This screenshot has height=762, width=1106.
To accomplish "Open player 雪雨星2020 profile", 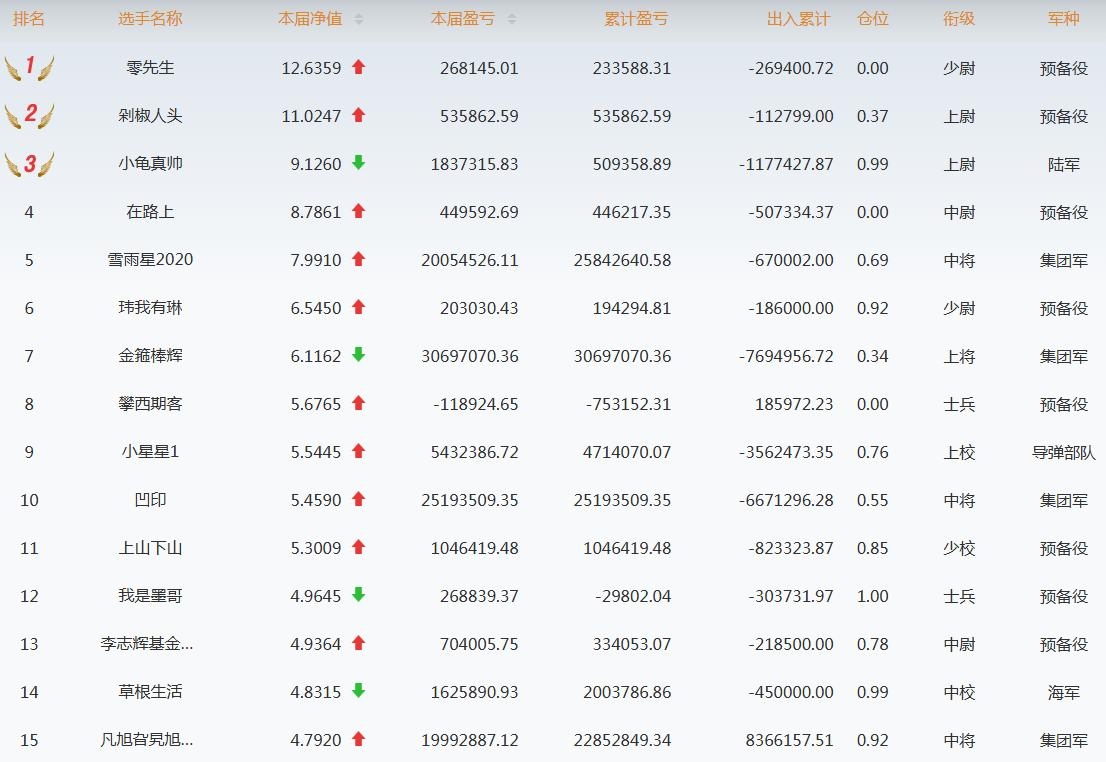I will coord(150,260).
